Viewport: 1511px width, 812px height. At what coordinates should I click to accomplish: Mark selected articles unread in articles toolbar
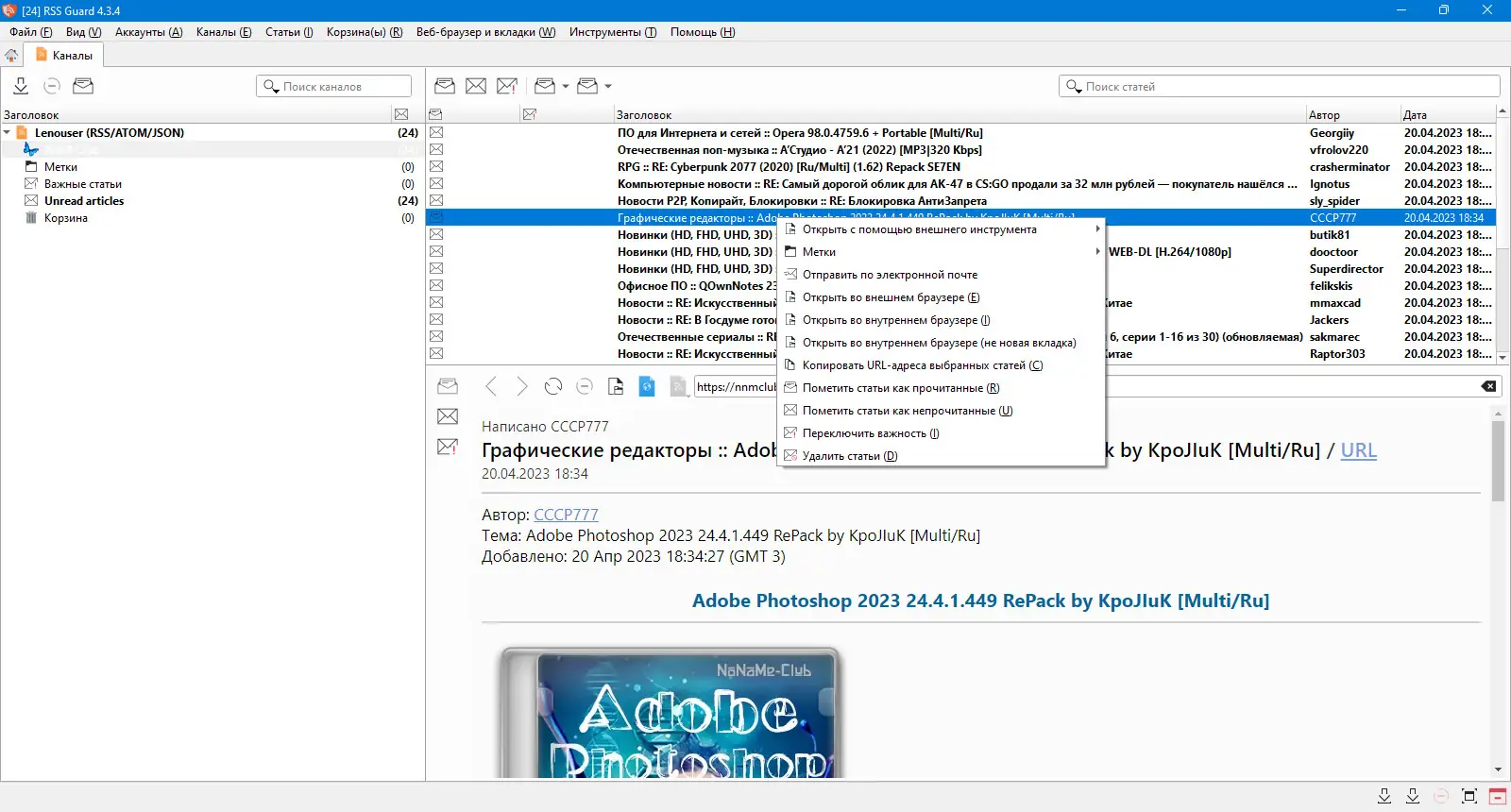476,86
